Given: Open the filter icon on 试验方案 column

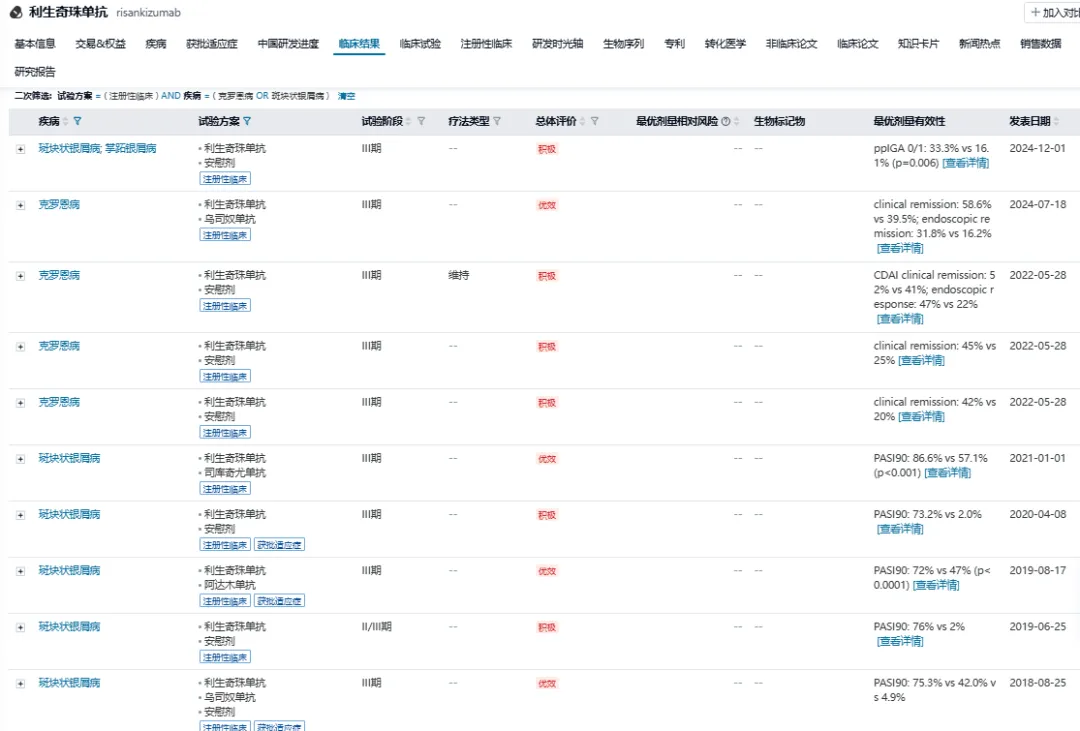Looking at the screenshot, I should (x=247, y=122).
